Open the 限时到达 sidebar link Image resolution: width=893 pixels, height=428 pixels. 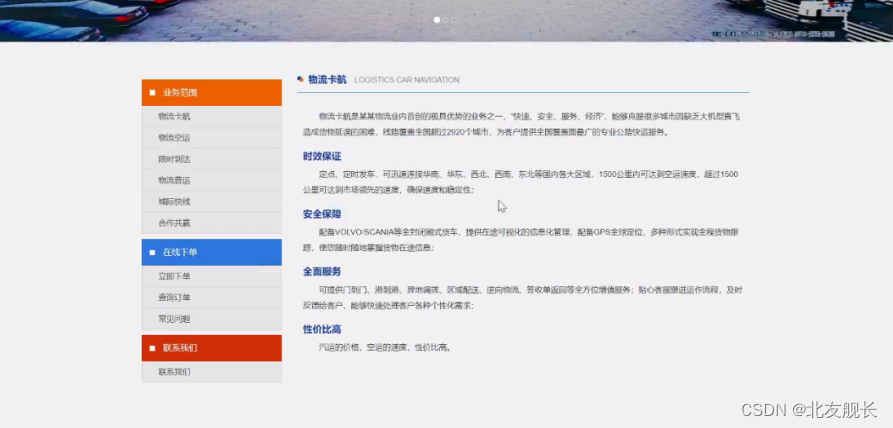click(212, 159)
